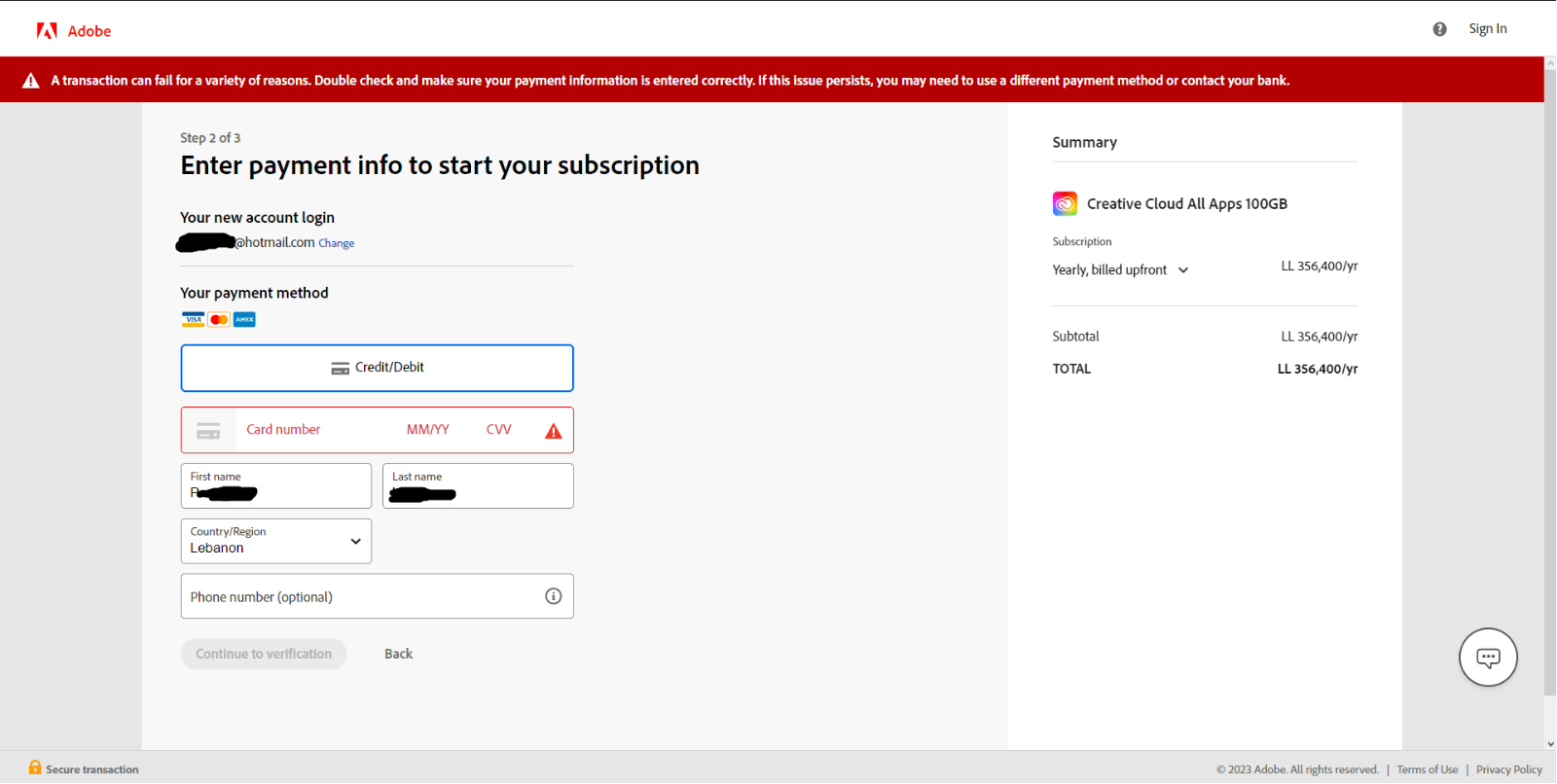The image size is (1557, 784).
Task: Open the Yearly, billed upfront dropdown
Action: pos(1120,269)
